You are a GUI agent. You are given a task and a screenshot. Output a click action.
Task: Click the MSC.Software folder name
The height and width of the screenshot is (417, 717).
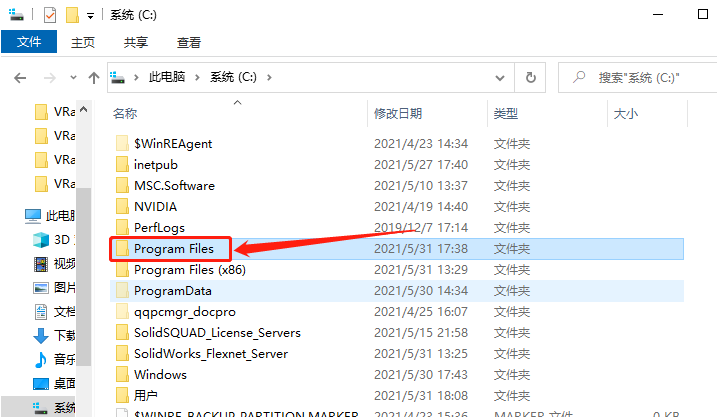pos(174,186)
